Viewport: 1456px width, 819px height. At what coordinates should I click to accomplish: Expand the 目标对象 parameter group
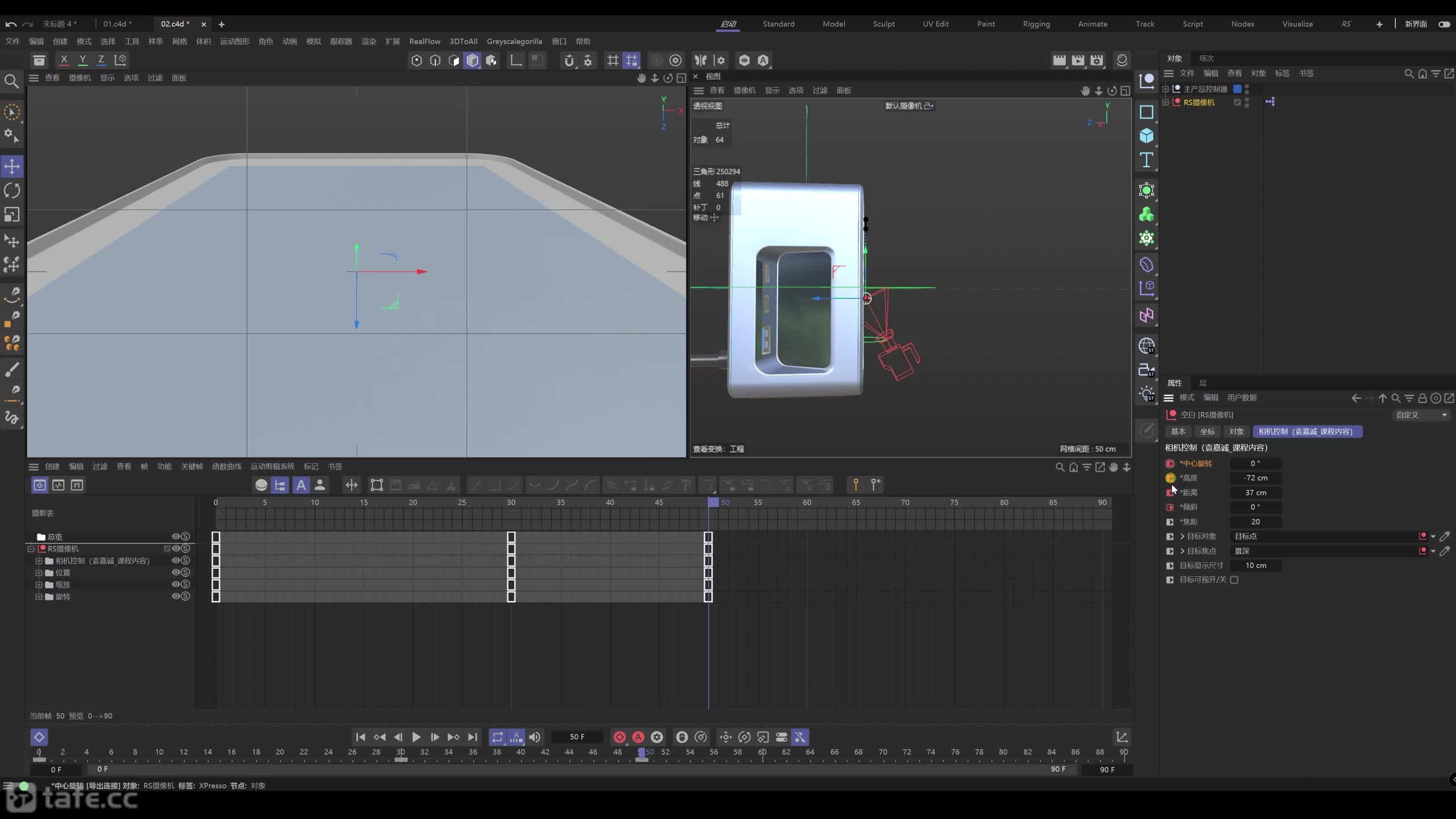tap(1182, 536)
